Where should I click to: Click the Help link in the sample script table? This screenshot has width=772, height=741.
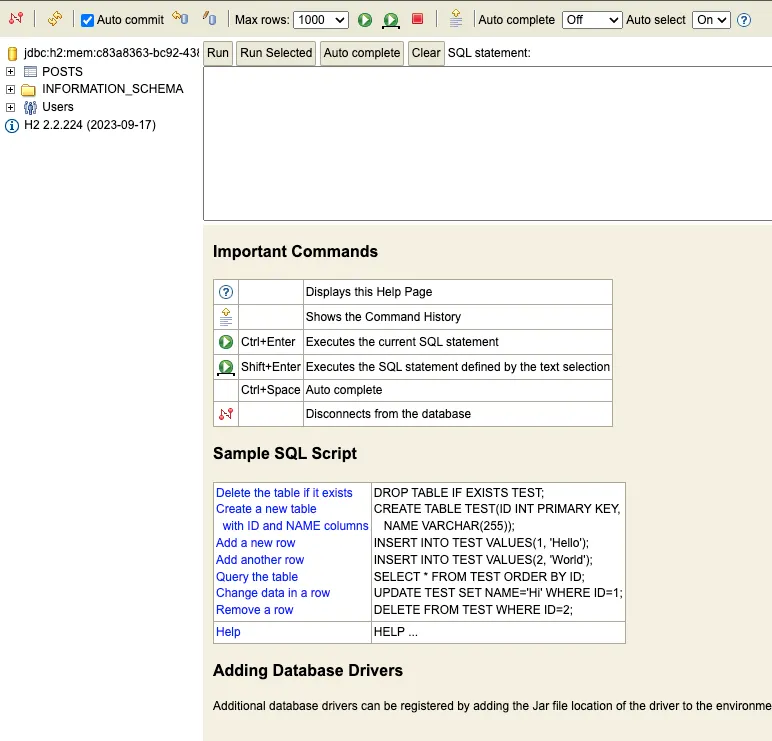pos(228,632)
